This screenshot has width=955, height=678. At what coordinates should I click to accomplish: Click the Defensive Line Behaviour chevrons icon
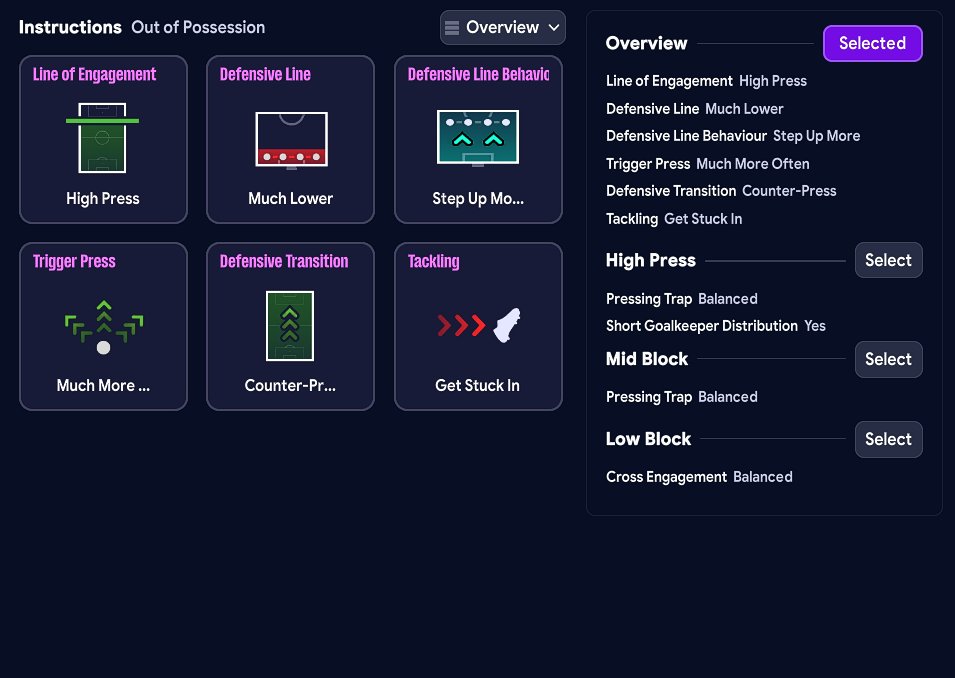click(x=477, y=138)
